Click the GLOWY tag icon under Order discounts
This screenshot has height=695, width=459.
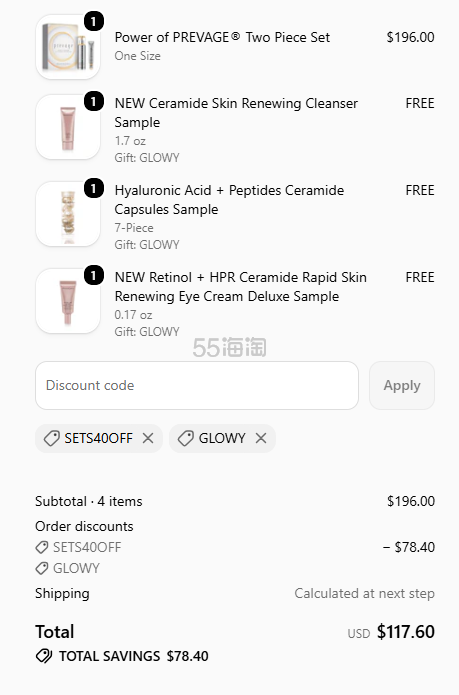pyautogui.click(x=42, y=568)
